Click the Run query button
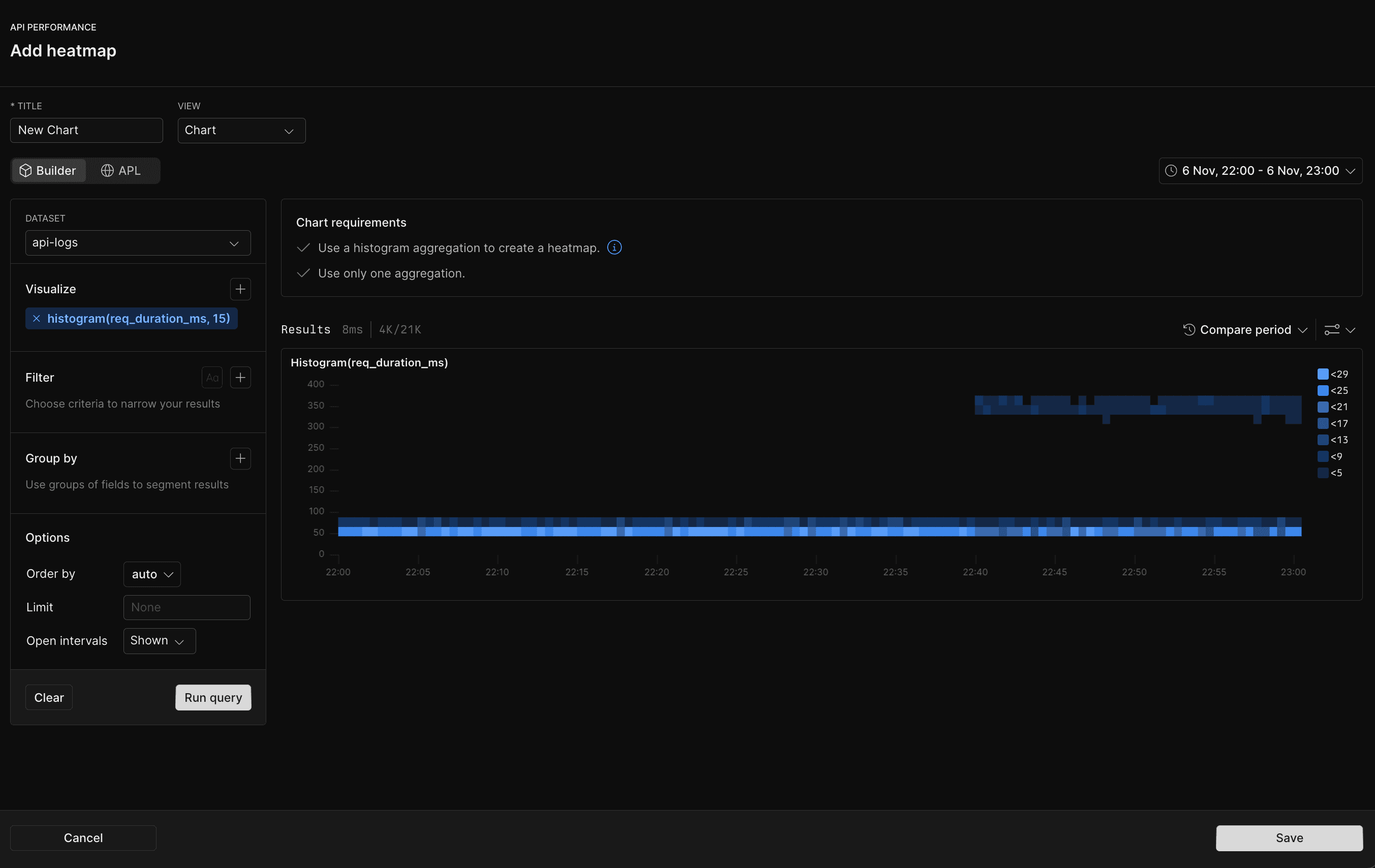The image size is (1375, 868). tap(213, 697)
